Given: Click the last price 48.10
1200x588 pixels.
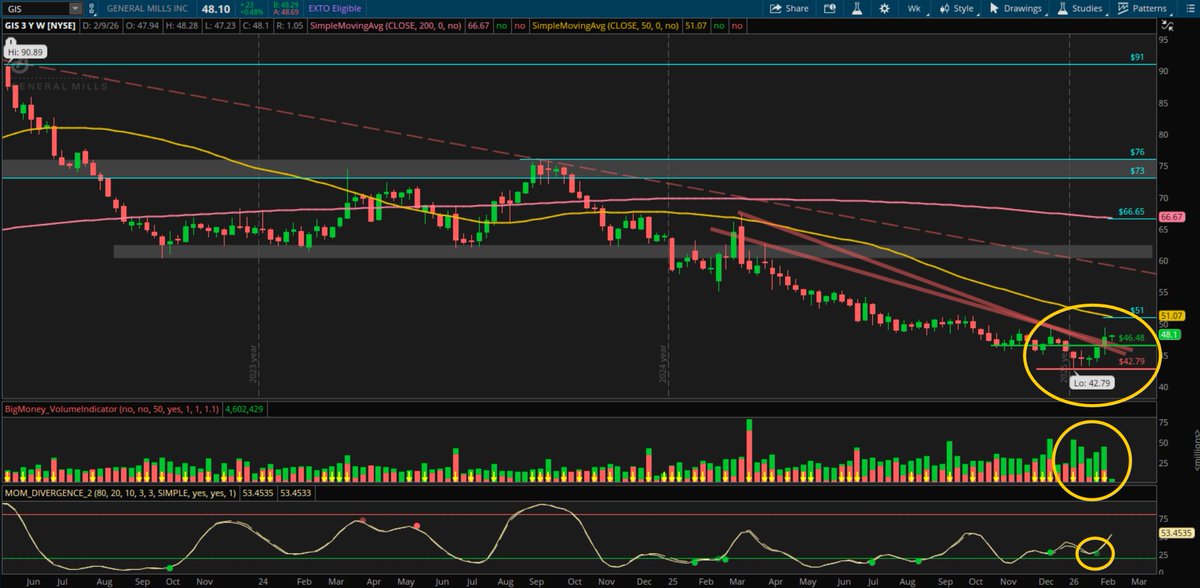Looking at the screenshot, I should pos(216,9).
